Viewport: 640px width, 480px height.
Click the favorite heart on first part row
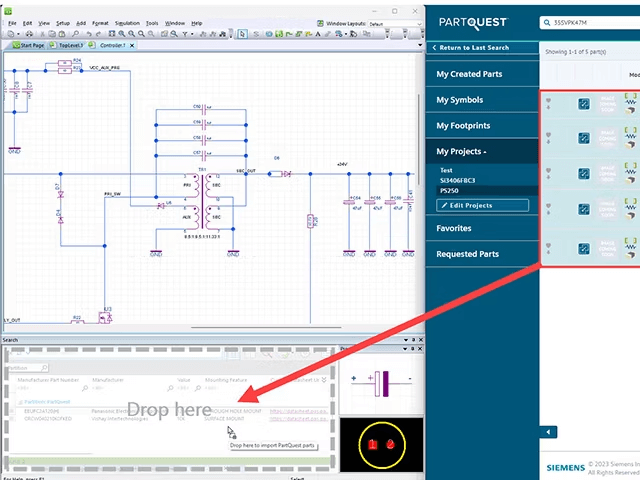(548, 99)
